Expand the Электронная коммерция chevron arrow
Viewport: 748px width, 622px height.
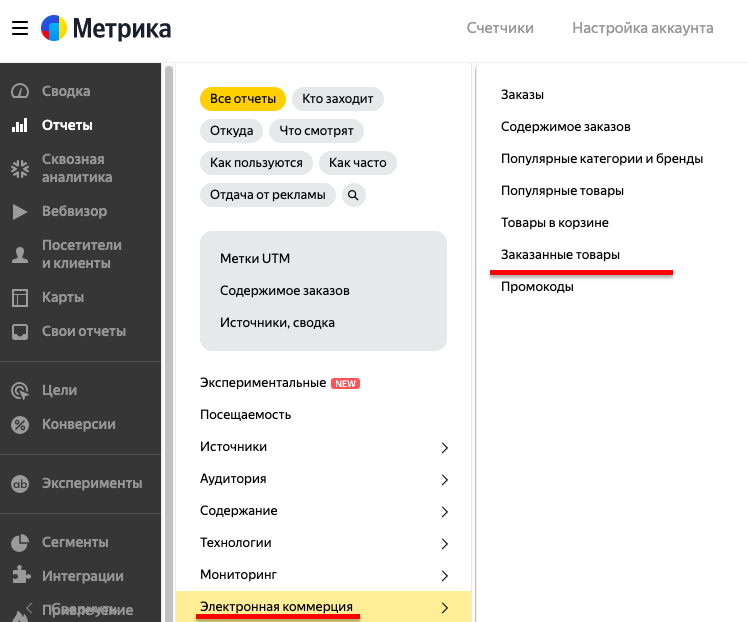[445, 607]
